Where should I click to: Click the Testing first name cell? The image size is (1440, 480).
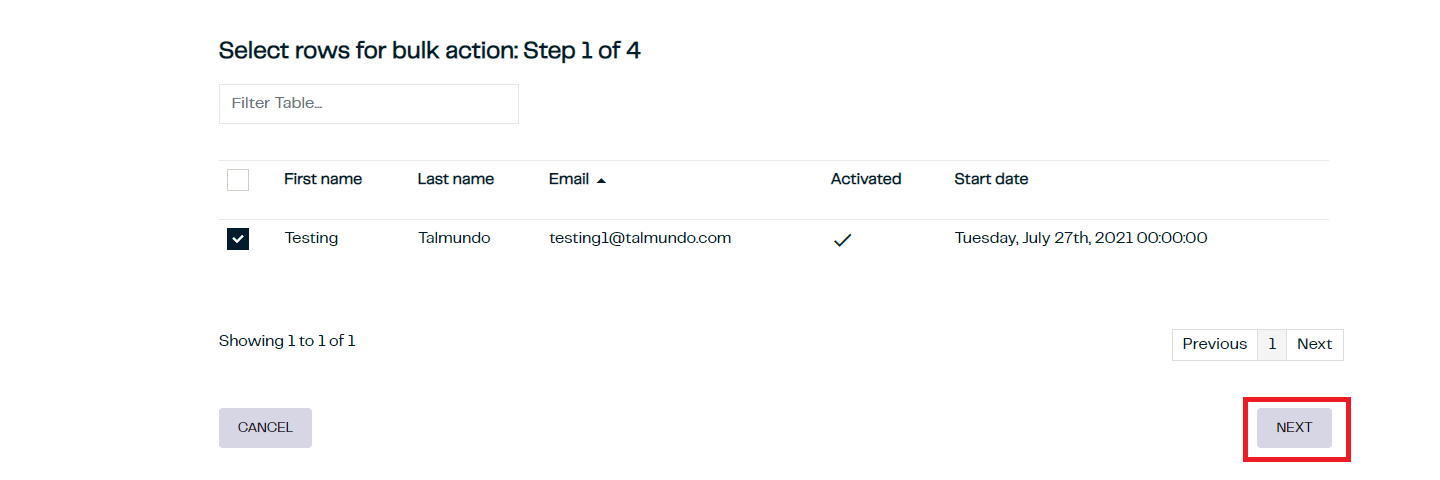click(311, 238)
